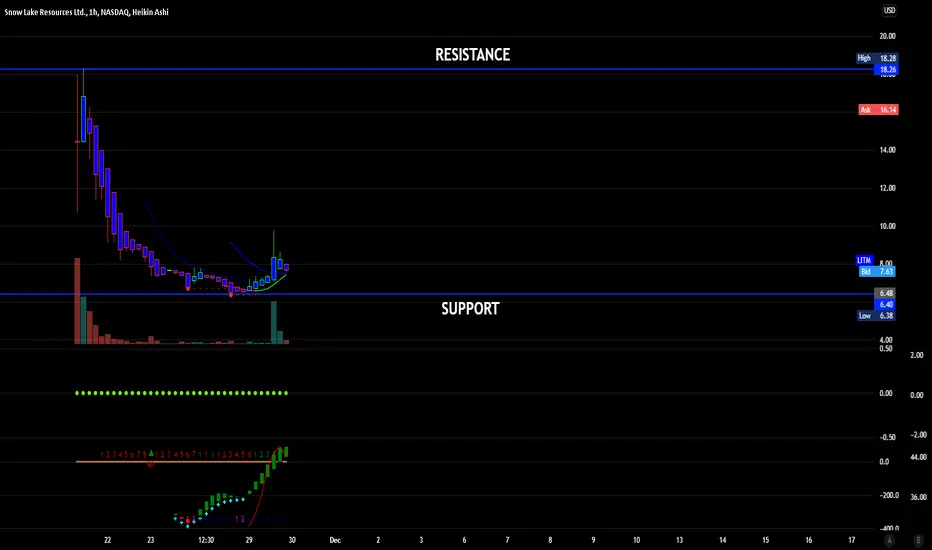
Task: Click the gray 6.48 price tag
Action: [886, 293]
